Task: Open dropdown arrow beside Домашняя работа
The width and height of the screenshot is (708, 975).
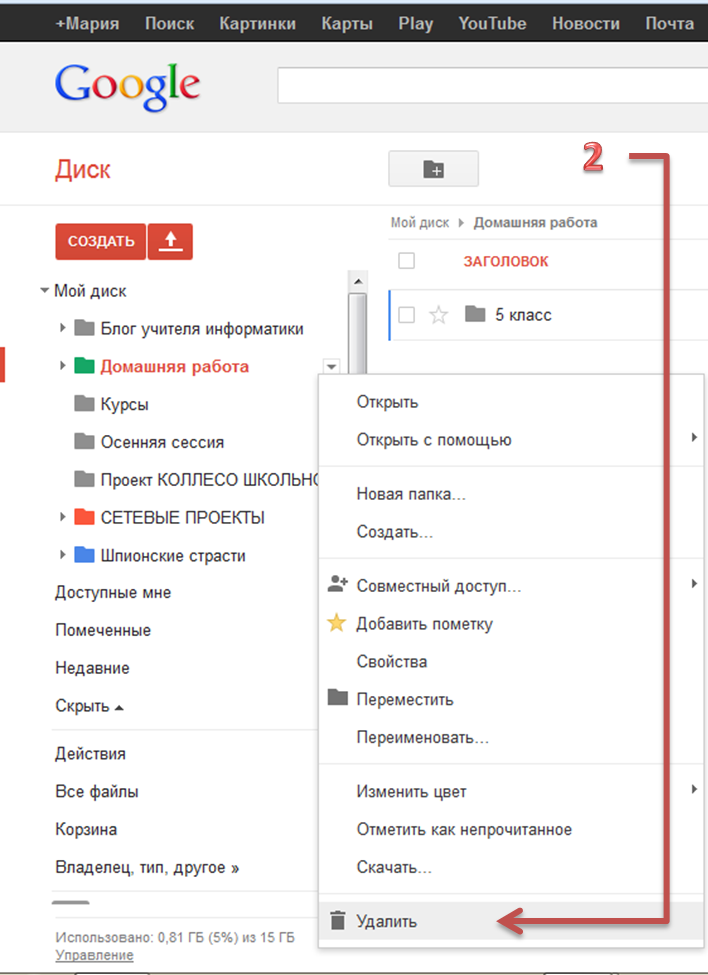Action: click(x=331, y=366)
